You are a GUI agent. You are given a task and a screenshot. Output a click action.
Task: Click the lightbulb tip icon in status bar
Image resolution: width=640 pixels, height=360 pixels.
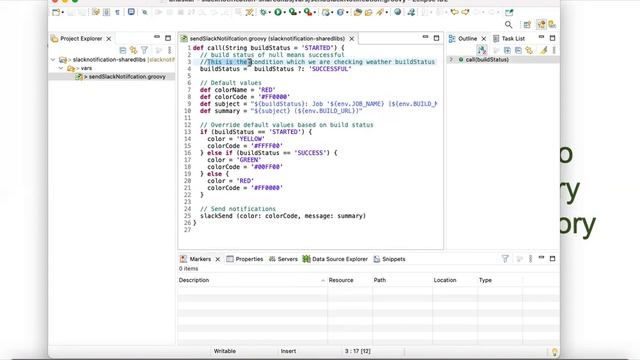[554, 351]
